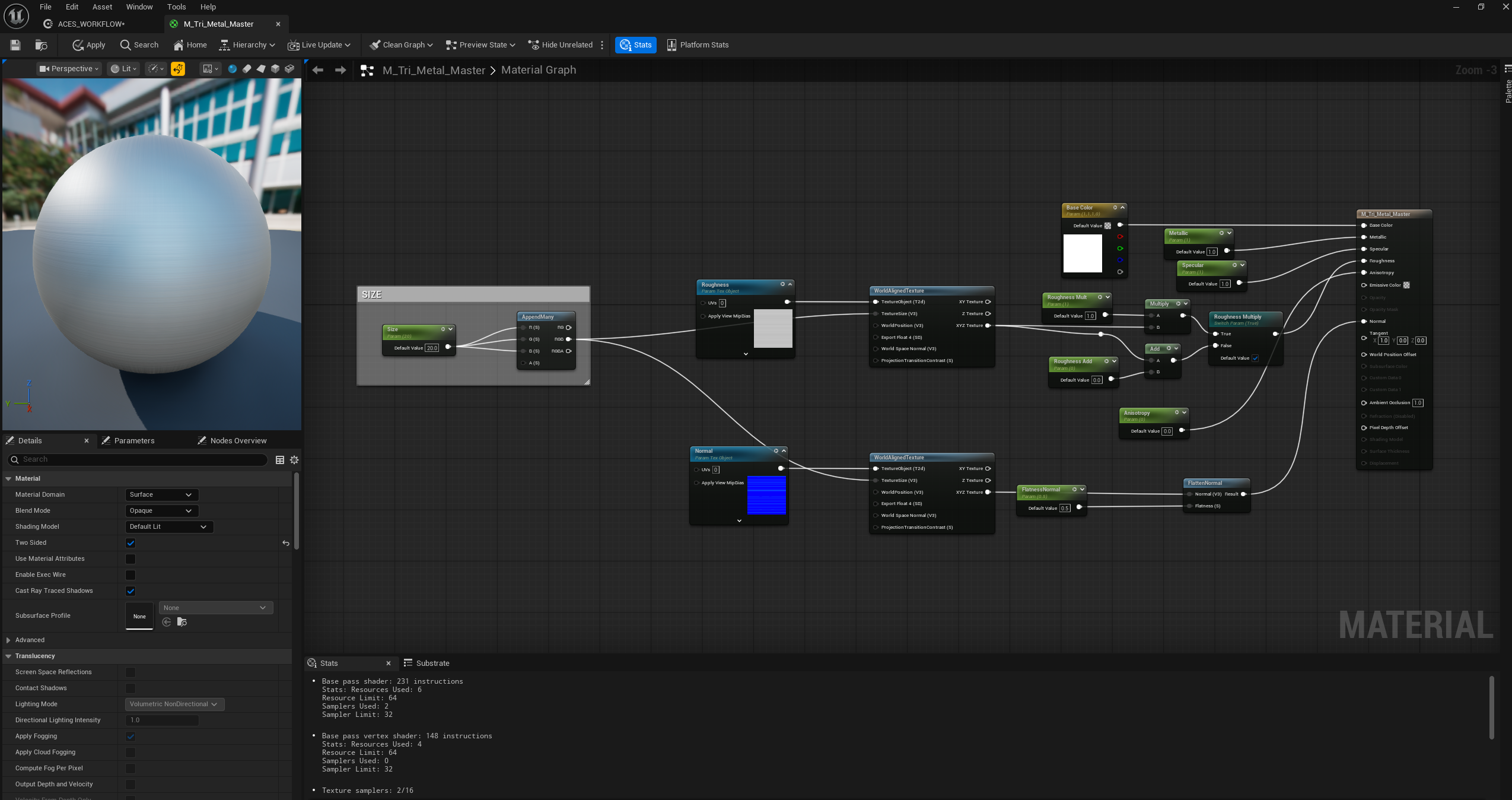Select the cube preview mesh shape
Image resolution: width=1512 pixels, height=800 pixels.
pyautogui.click(x=275, y=69)
